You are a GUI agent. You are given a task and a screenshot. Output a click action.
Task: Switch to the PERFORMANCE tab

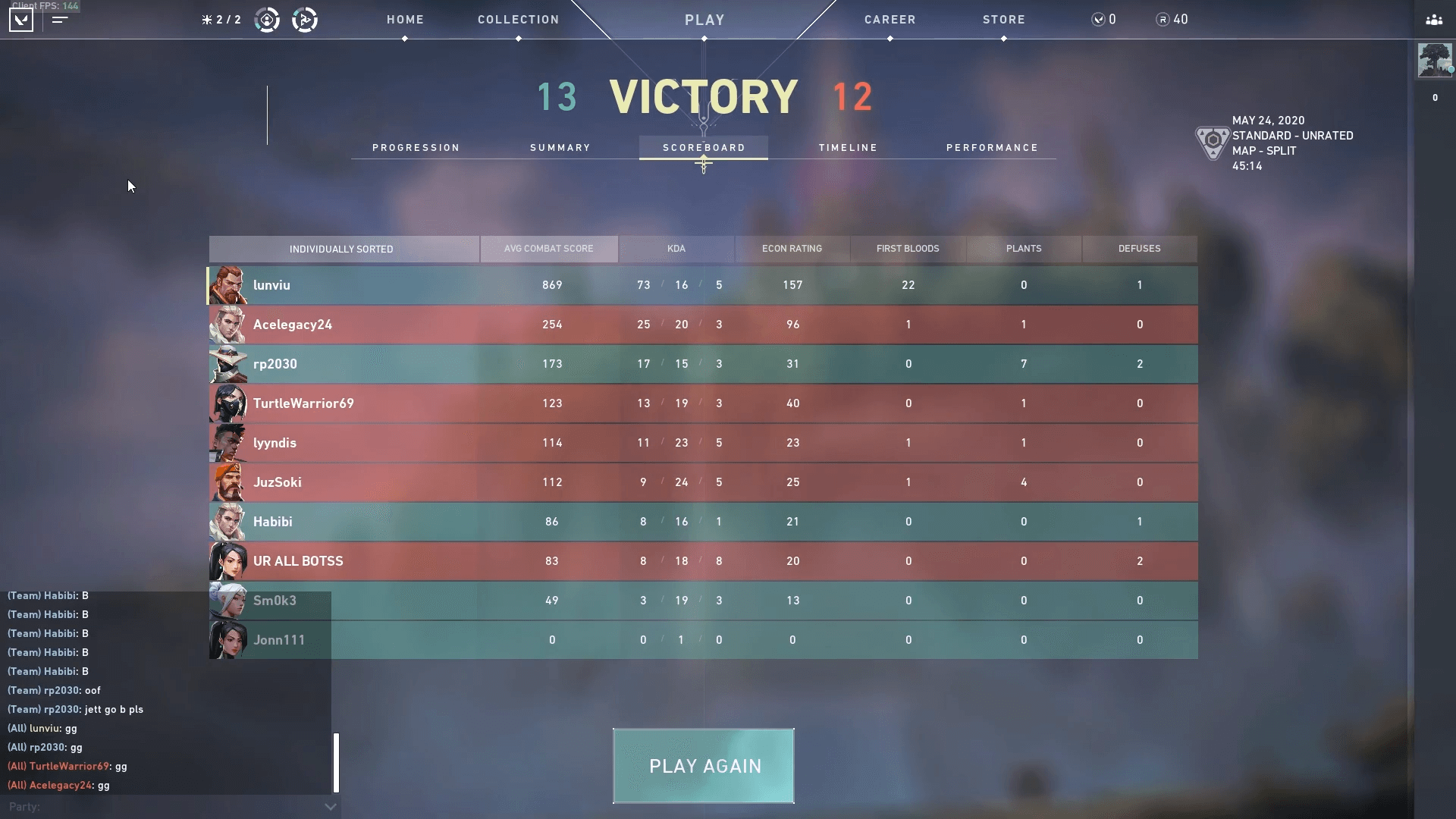[x=993, y=147]
